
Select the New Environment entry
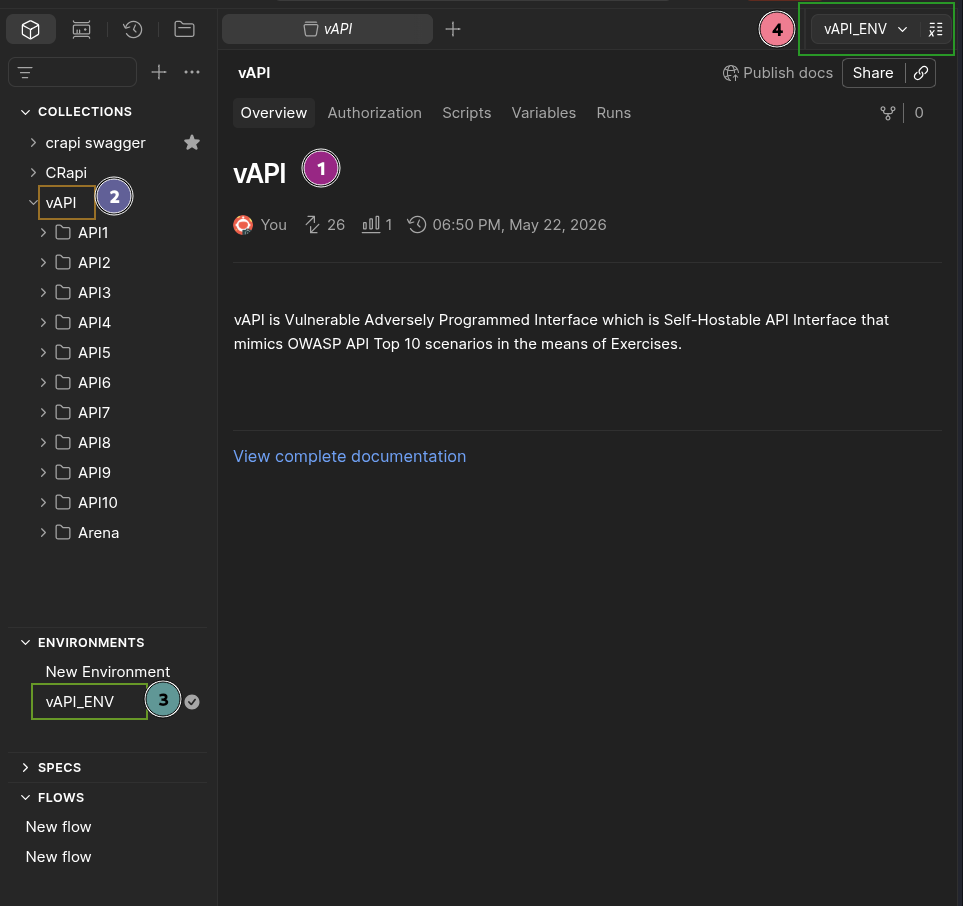click(107, 671)
